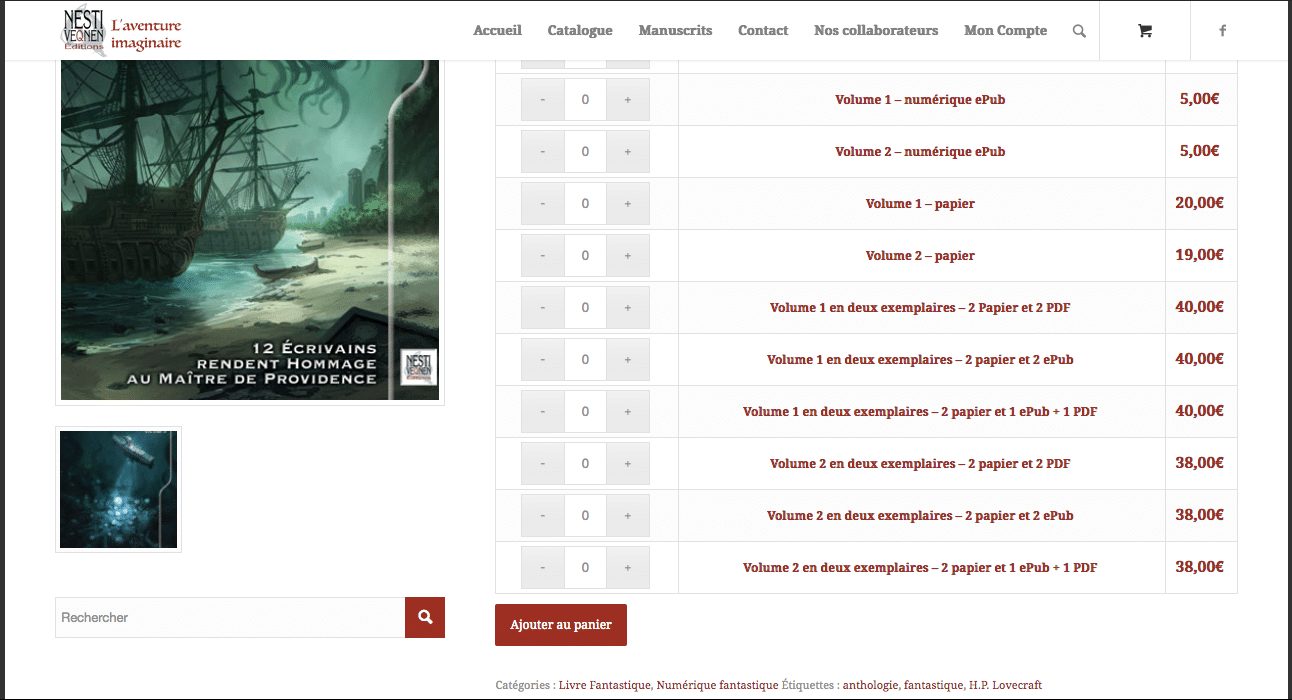This screenshot has width=1292, height=700.
Task: Increase quantity for Volume 2 – 2 papier et 2 ePub
Action: (x=628, y=516)
